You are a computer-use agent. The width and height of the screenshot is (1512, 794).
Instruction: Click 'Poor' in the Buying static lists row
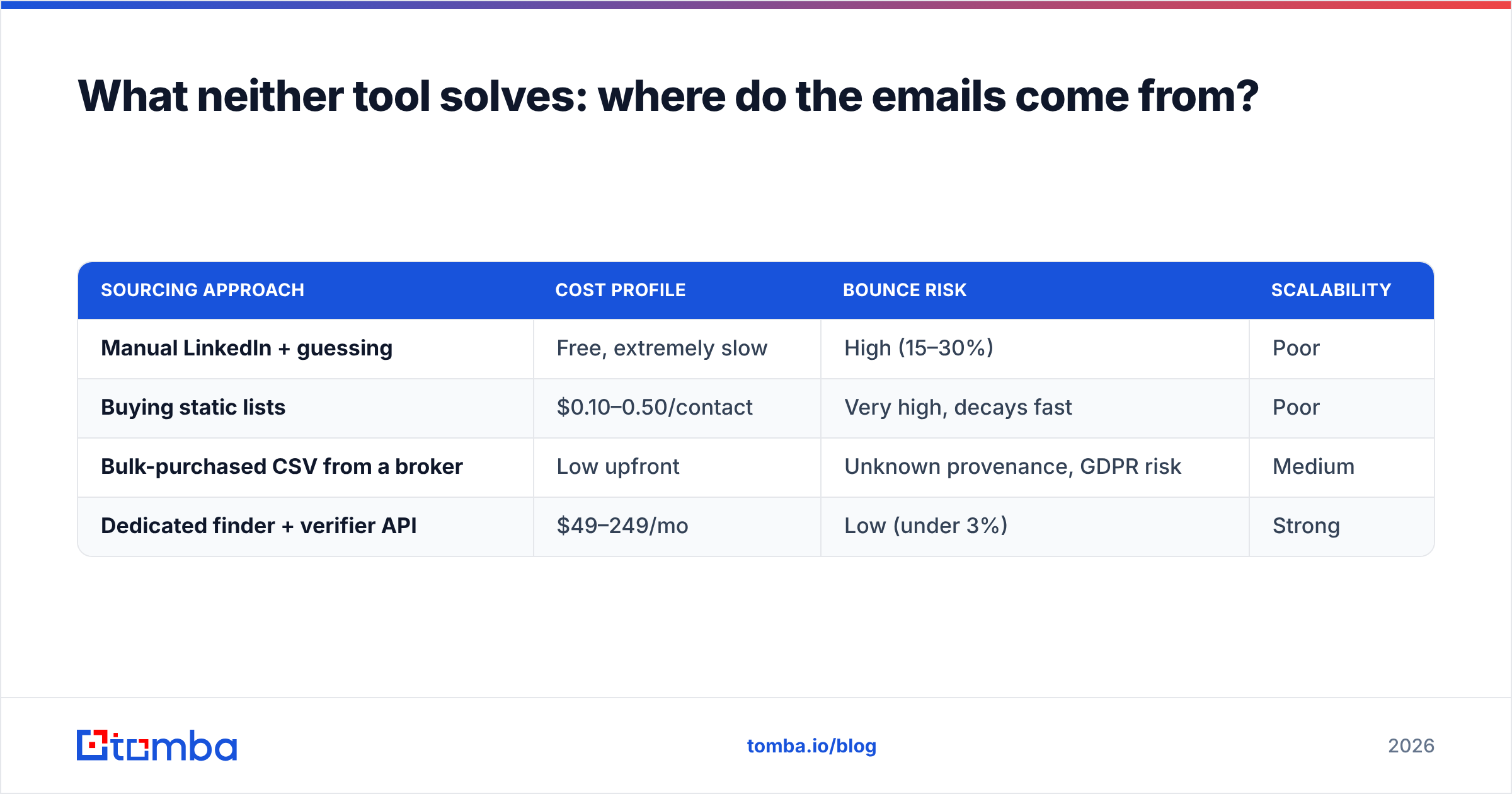1342,408
